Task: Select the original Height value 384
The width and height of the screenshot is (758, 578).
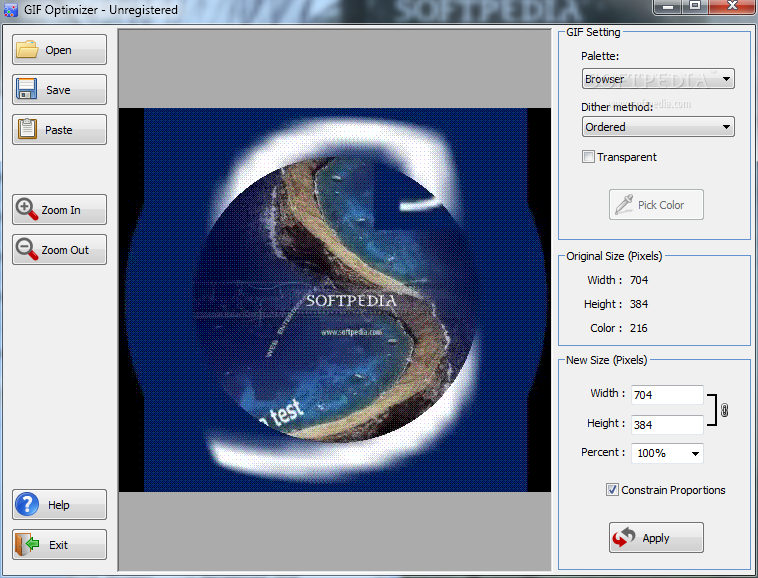Action: pyautogui.click(x=639, y=304)
